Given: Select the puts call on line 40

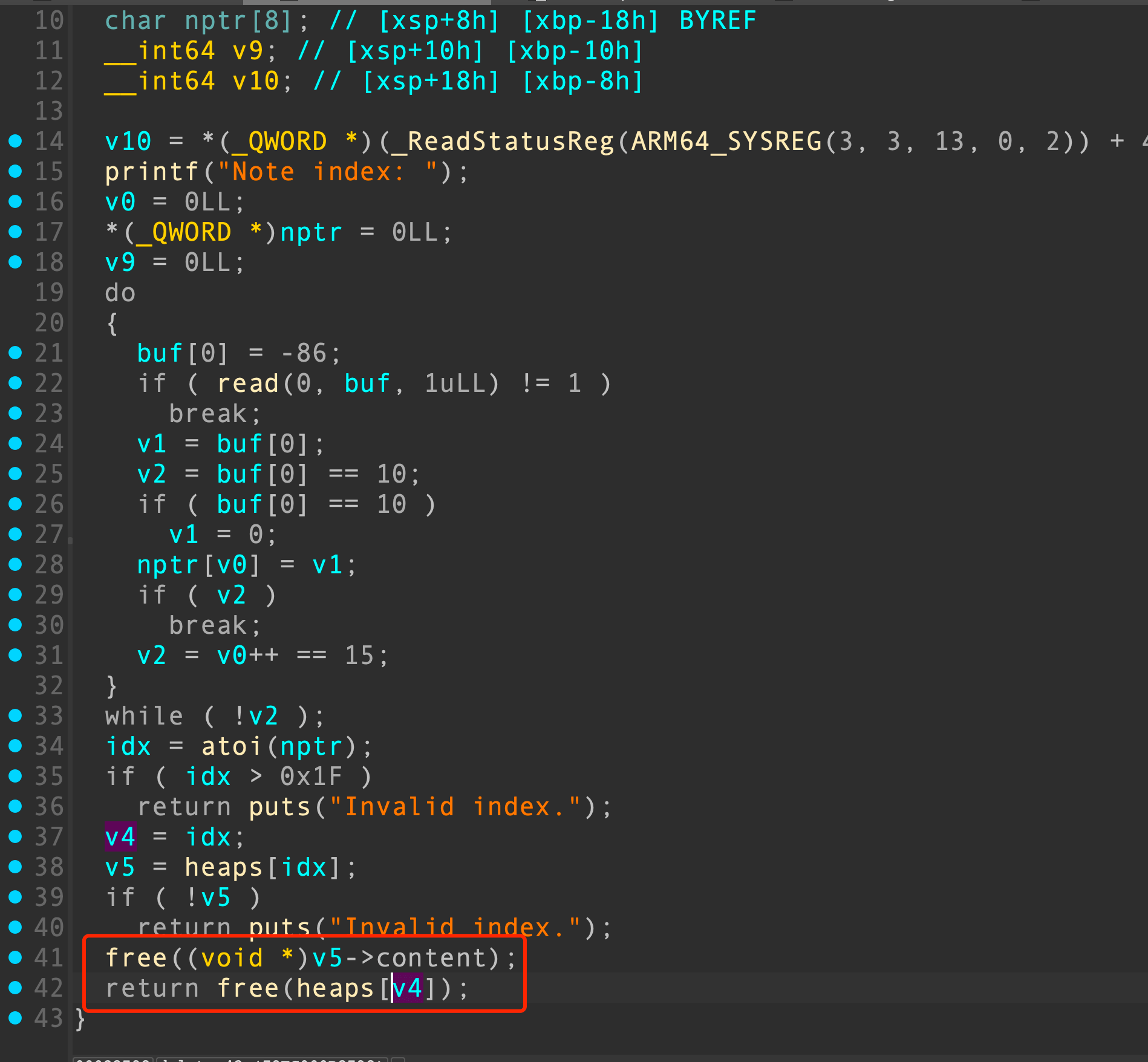Looking at the screenshot, I should click(279, 928).
